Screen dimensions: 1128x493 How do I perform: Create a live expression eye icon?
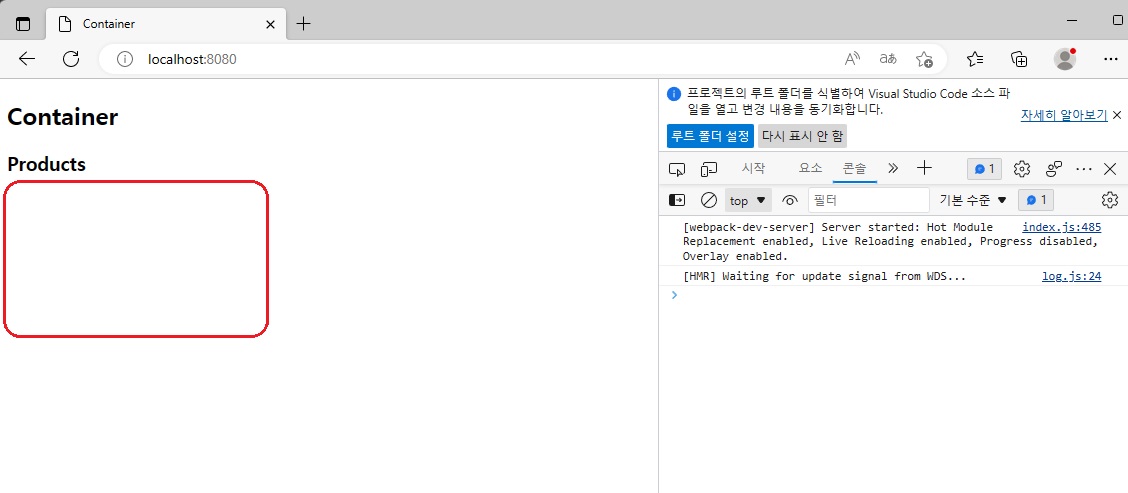[791, 200]
